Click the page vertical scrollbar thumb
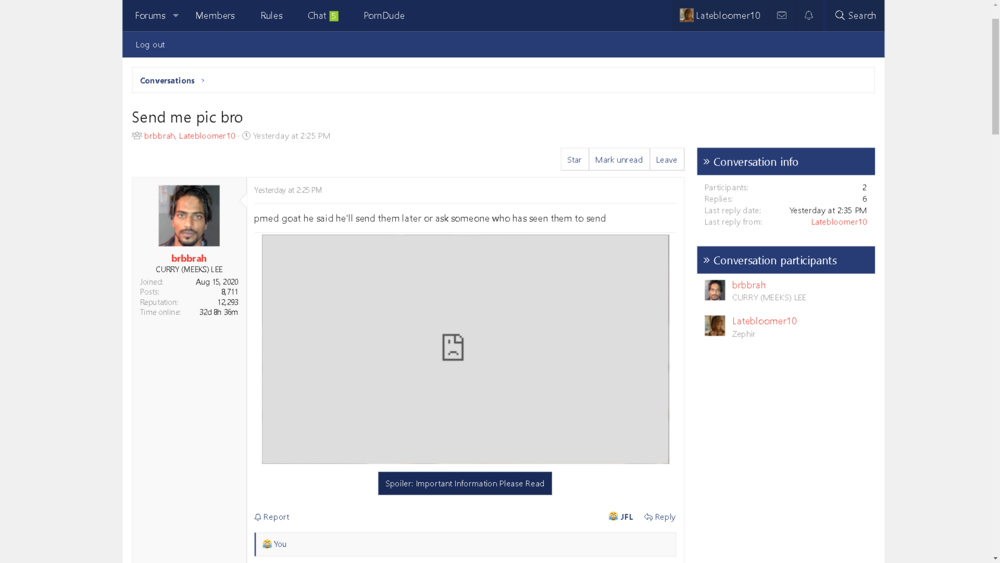Image resolution: width=1000 pixels, height=563 pixels. click(995, 77)
